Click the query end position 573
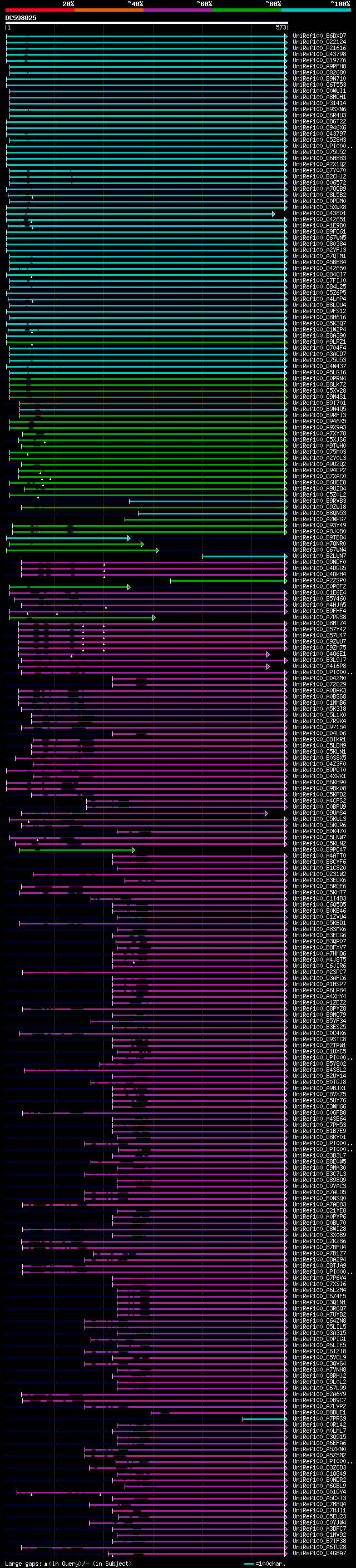356x1568 pixels. [280, 27]
